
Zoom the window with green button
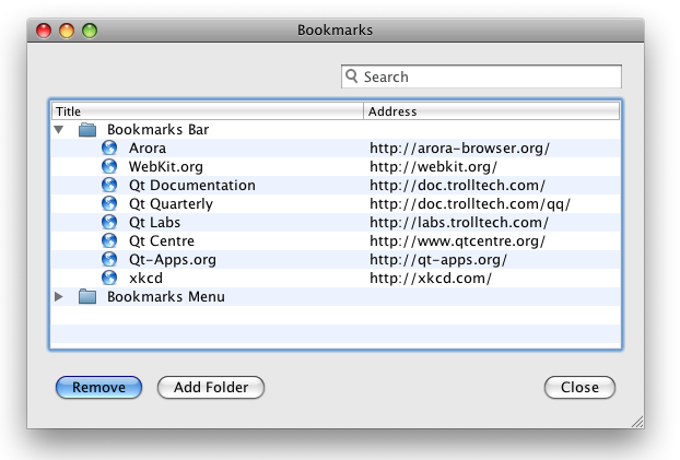(x=90, y=31)
